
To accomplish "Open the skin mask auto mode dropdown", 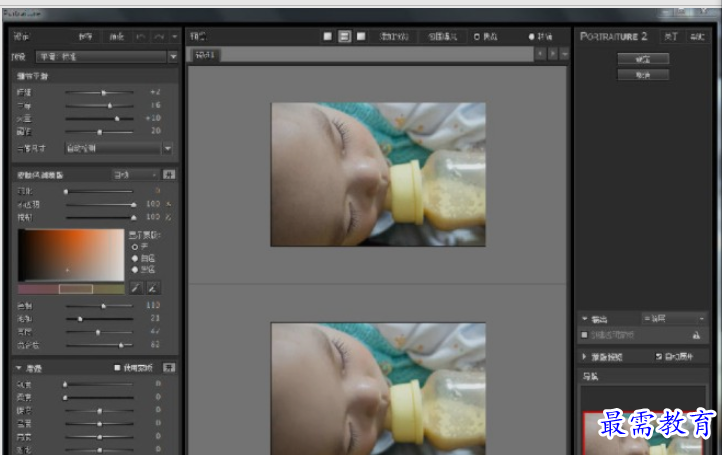I will (x=135, y=175).
